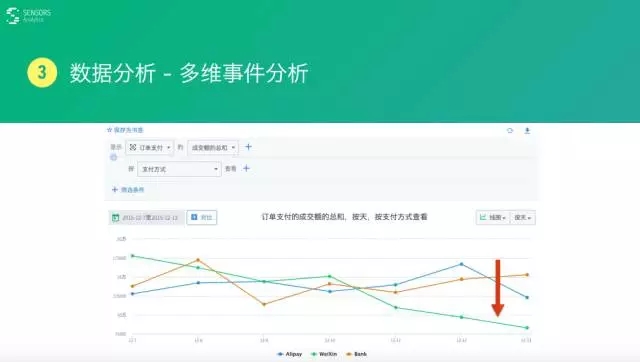The height and width of the screenshot is (362, 640).
Task: Add another group-by dimension with plus
Action: [246, 168]
